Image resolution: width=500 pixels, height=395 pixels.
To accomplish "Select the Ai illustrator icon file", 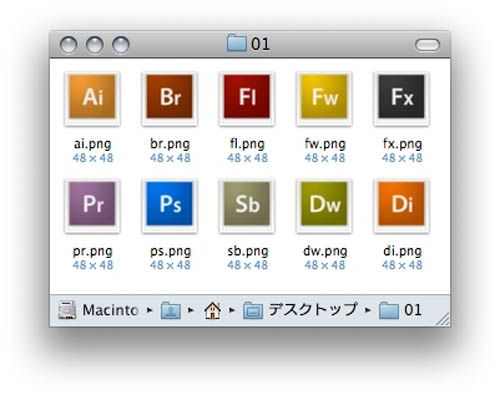I will (x=92, y=98).
